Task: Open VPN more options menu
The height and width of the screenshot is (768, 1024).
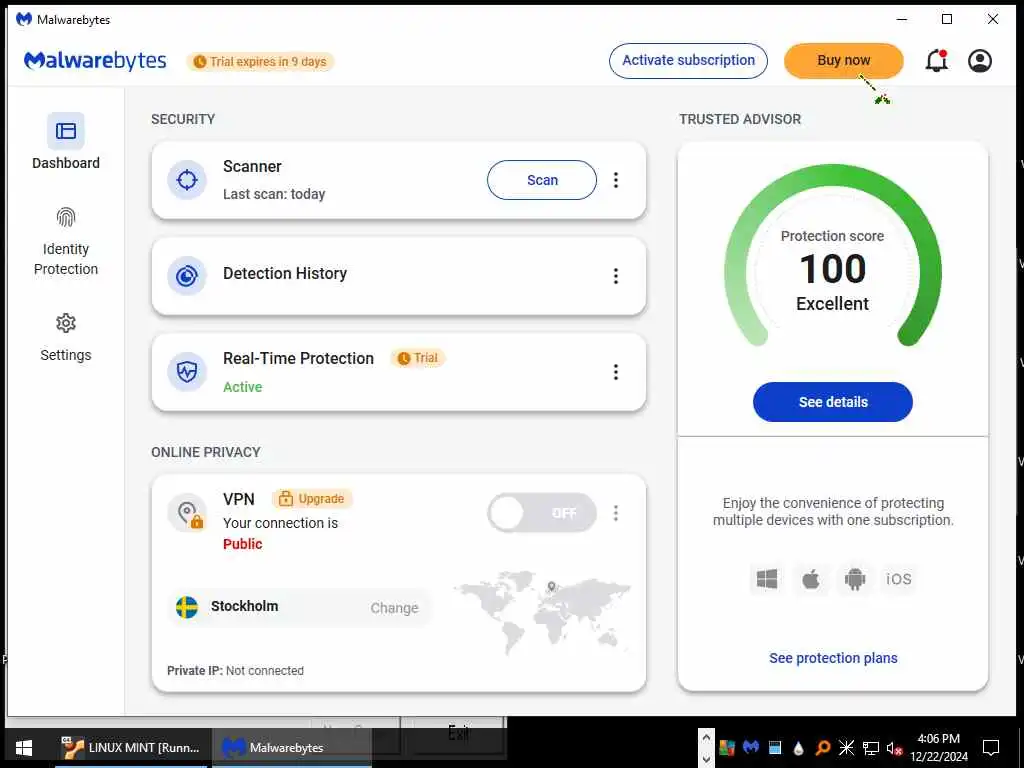Action: pos(616,513)
